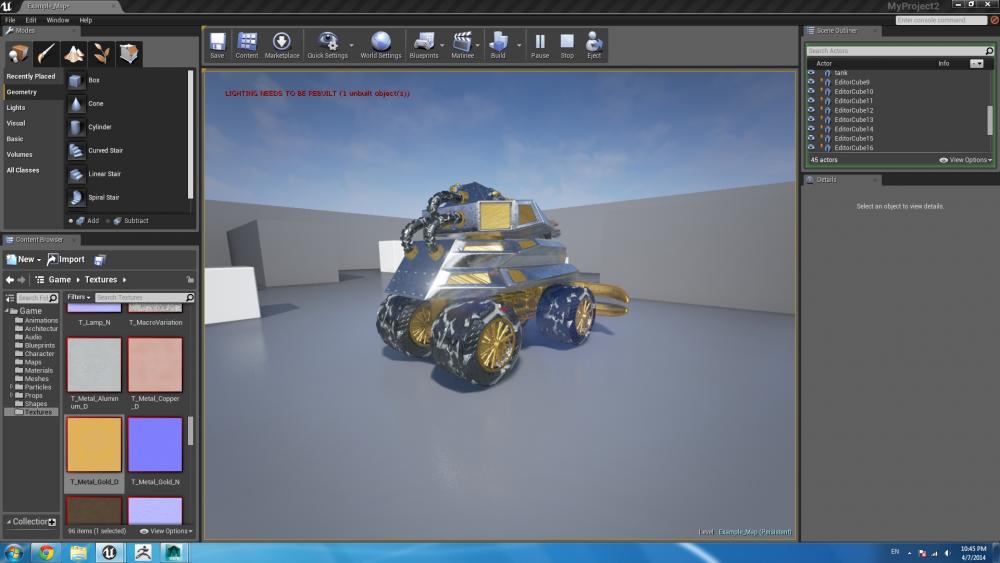Select the Place mode icon
The height and width of the screenshot is (563, 1000).
click(x=18, y=54)
